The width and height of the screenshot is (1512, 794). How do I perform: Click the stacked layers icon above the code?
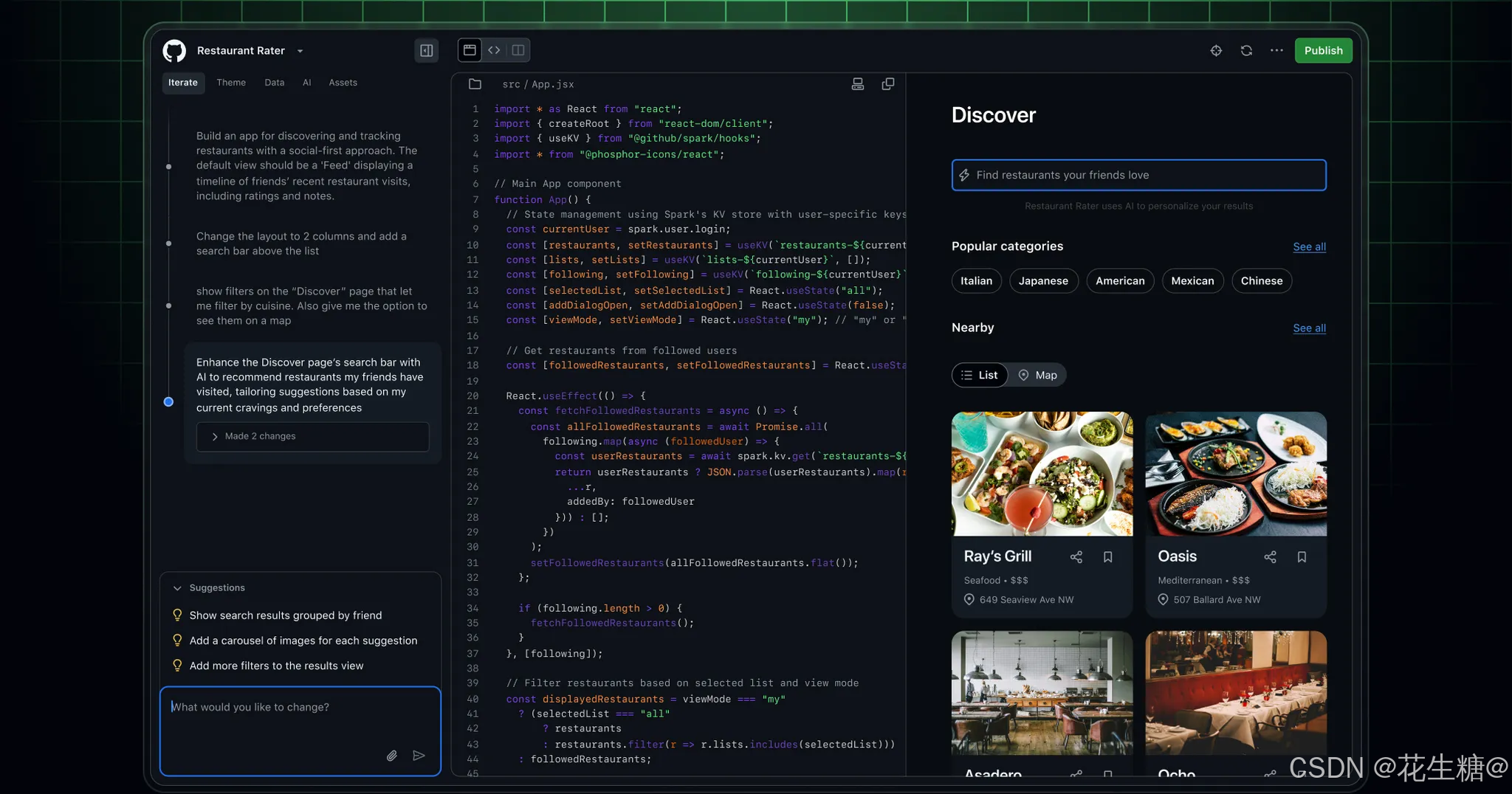point(858,84)
